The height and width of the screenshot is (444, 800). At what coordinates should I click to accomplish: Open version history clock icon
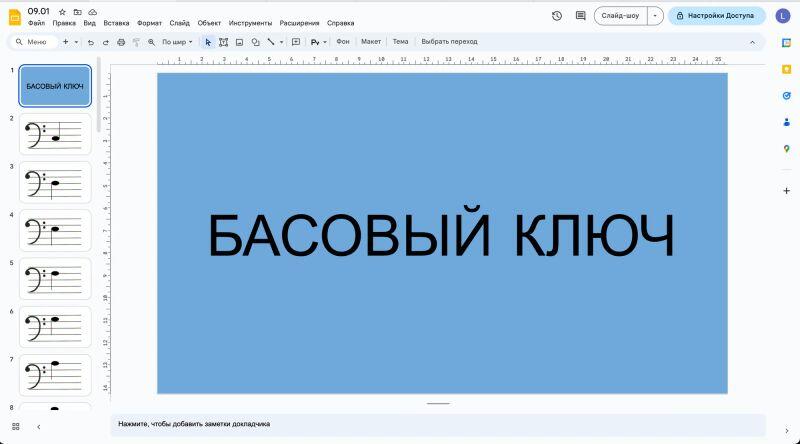(x=556, y=16)
